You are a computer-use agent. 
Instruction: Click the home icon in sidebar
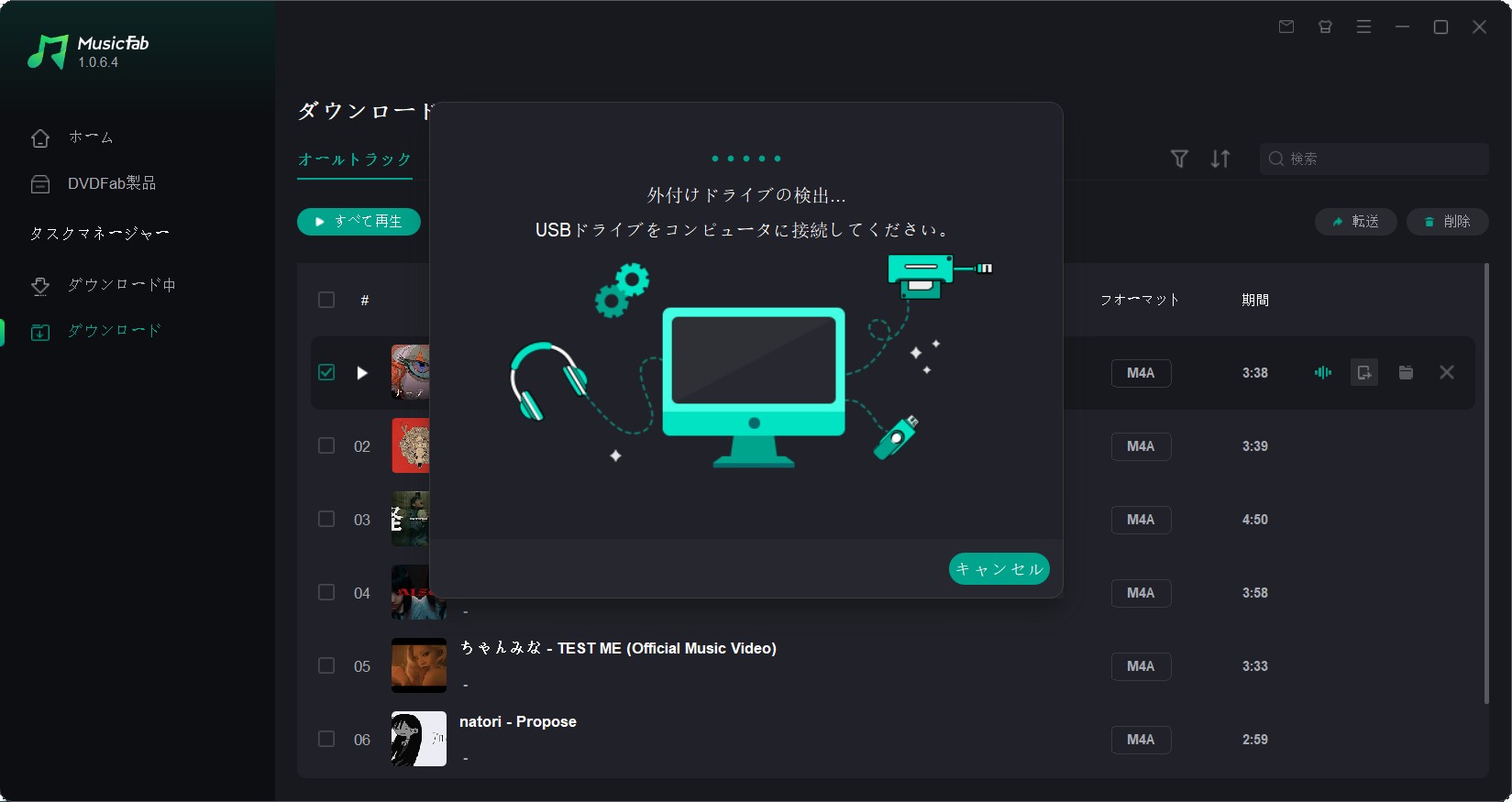click(40, 137)
